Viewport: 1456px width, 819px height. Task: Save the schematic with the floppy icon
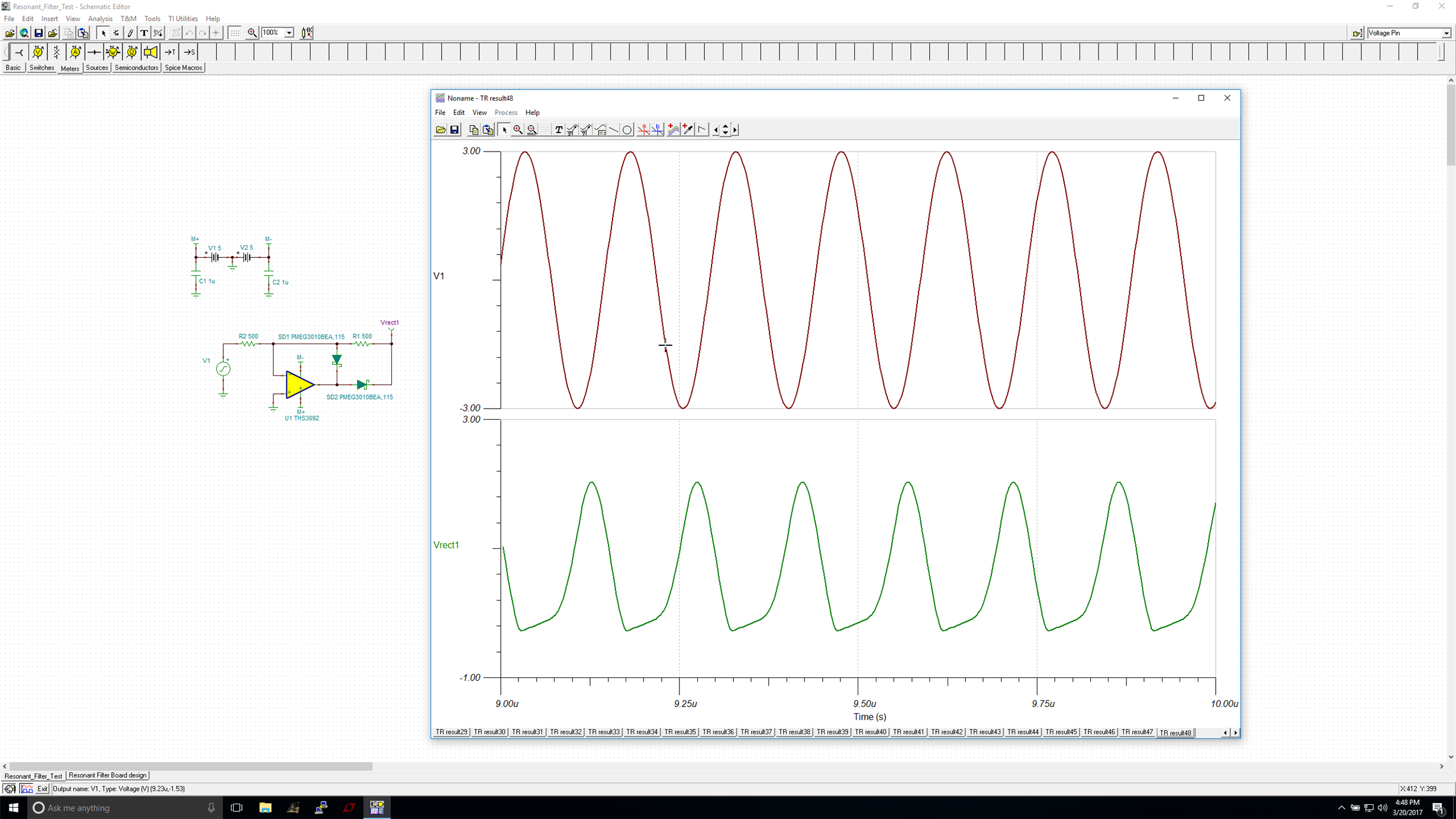[x=38, y=33]
